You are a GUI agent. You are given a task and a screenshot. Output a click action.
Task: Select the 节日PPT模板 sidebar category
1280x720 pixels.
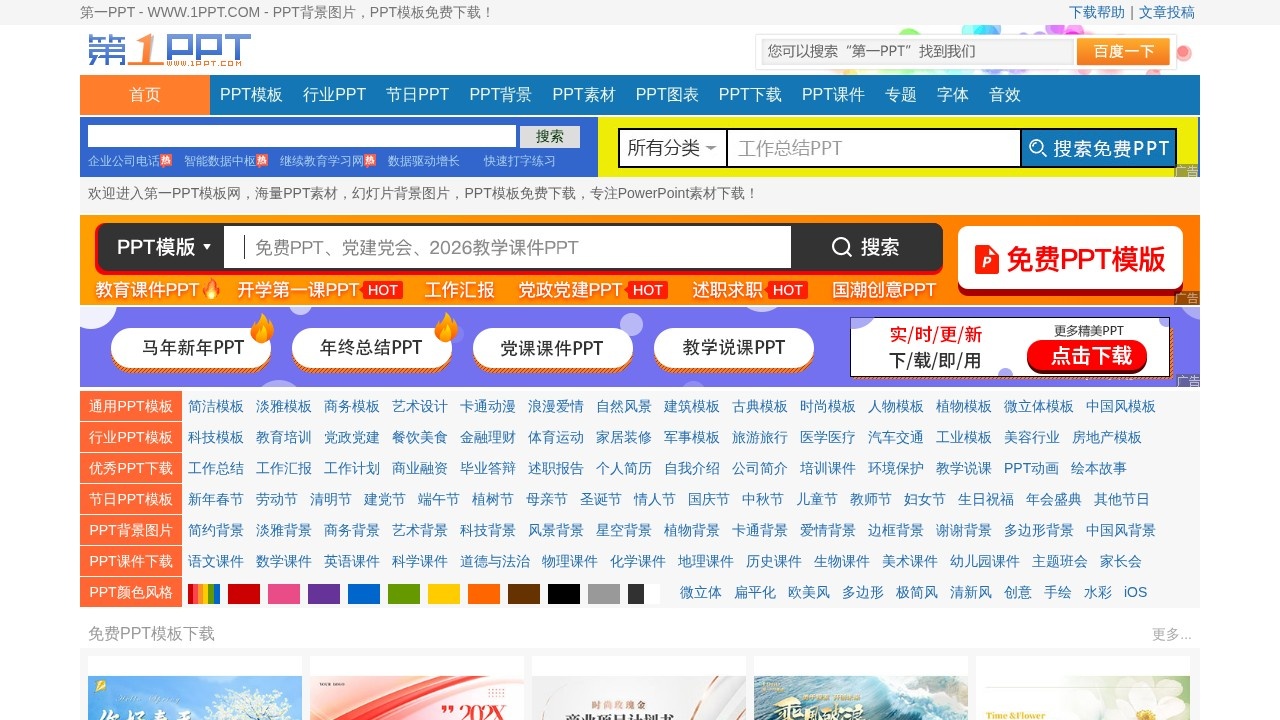coord(130,499)
